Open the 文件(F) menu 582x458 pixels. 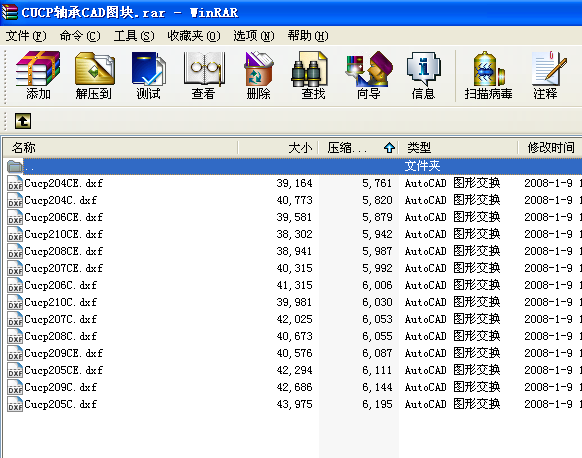click(26, 36)
